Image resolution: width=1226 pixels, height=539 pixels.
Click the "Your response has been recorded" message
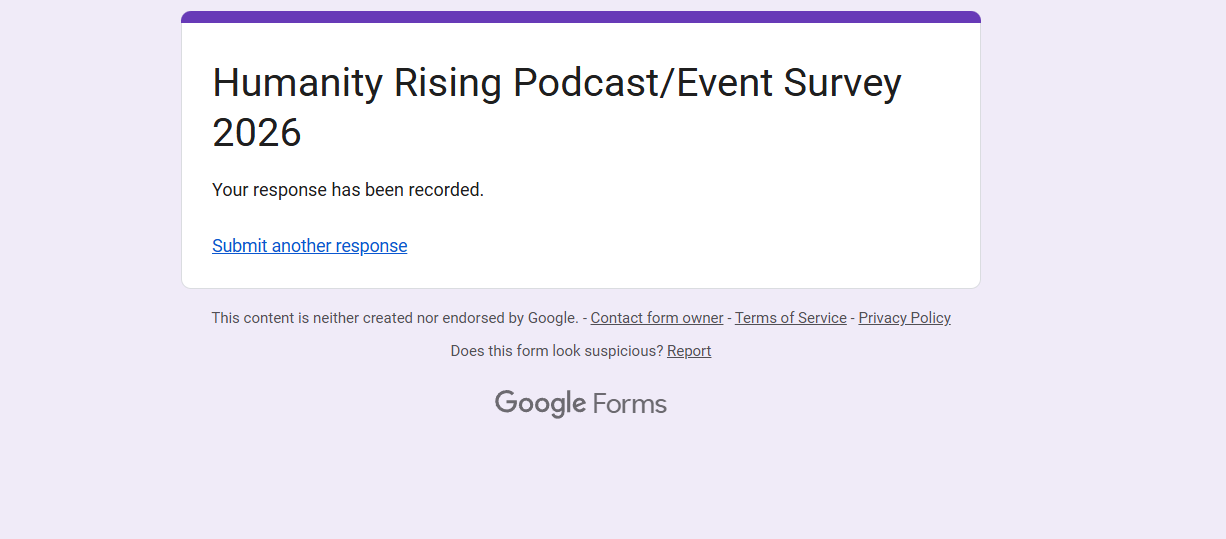pos(347,190)
